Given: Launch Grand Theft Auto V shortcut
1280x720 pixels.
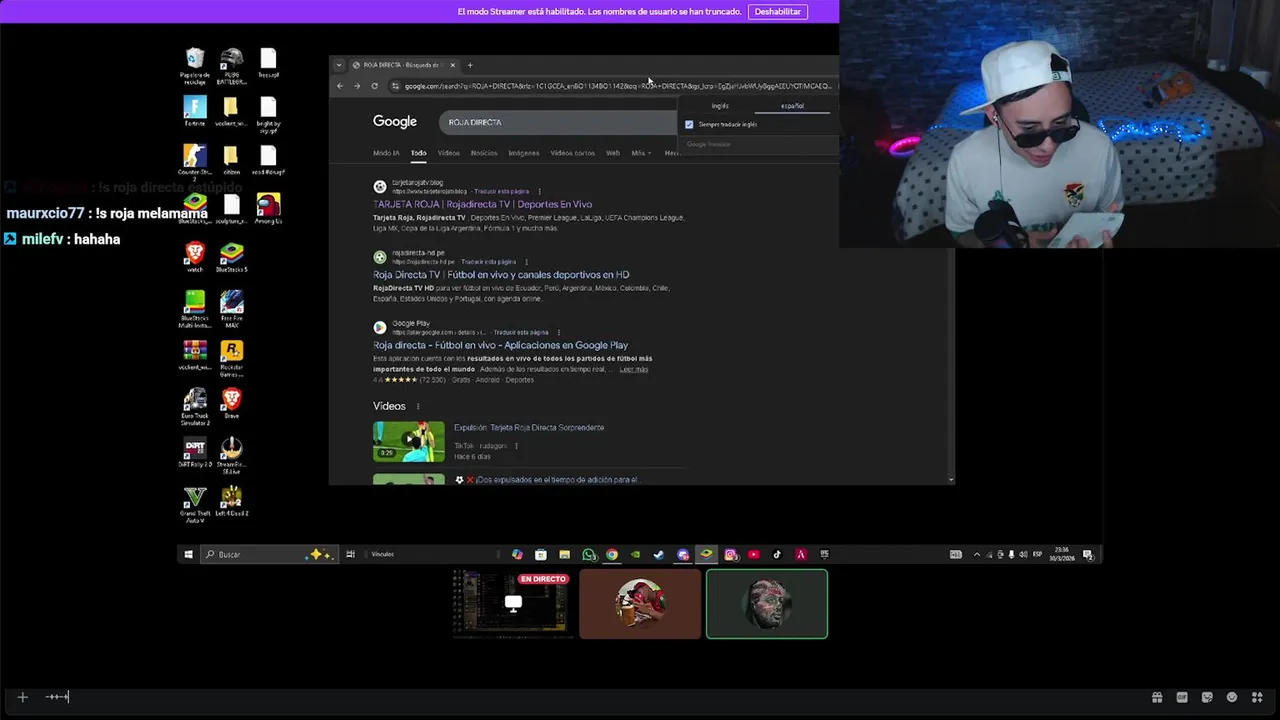Looking at the screenshot, I should [x=195, y=503].
